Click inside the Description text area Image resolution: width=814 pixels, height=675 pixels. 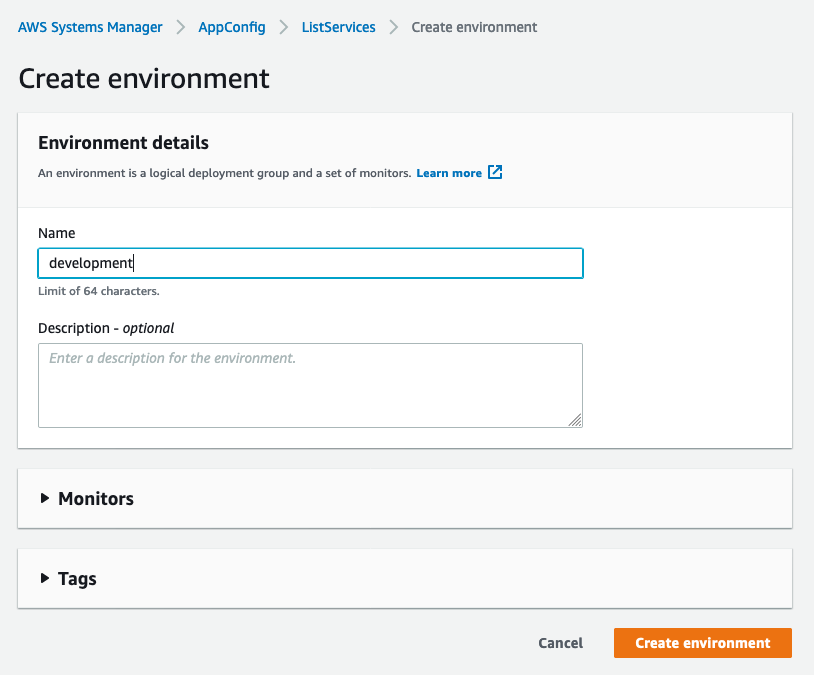tap(310, 385)
